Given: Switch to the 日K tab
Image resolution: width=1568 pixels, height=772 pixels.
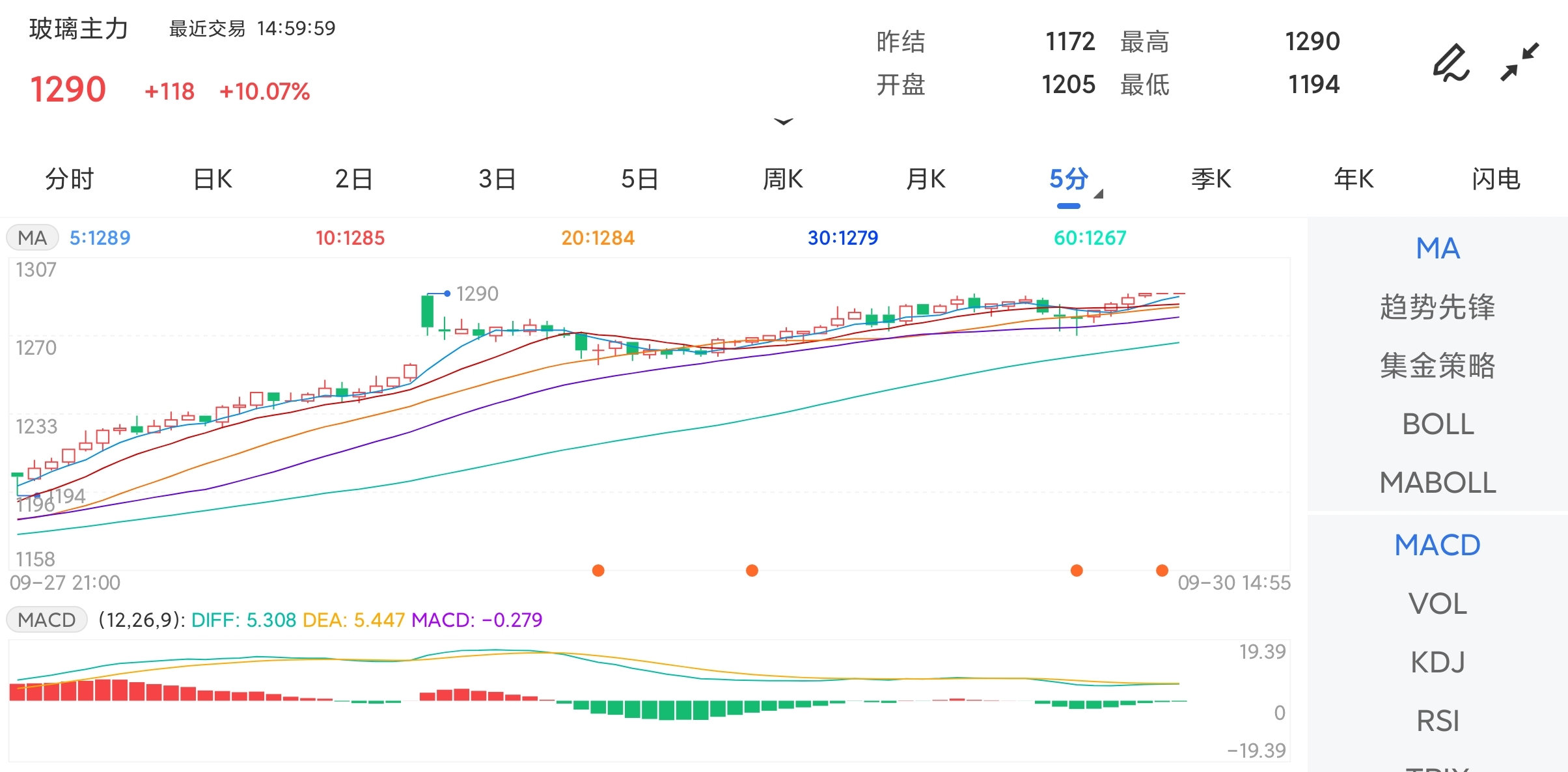Looking at the screenshot, I should pos(213,179).
